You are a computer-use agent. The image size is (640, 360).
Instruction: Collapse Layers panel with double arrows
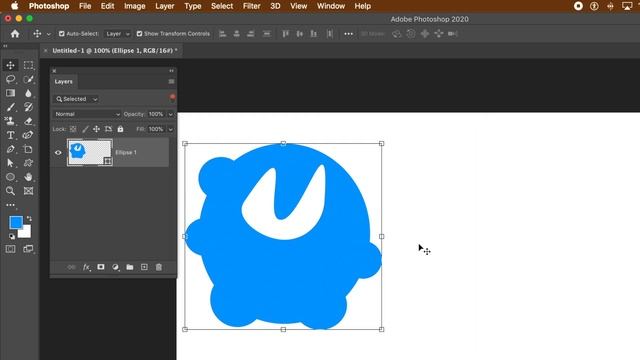tap(171, 71)
